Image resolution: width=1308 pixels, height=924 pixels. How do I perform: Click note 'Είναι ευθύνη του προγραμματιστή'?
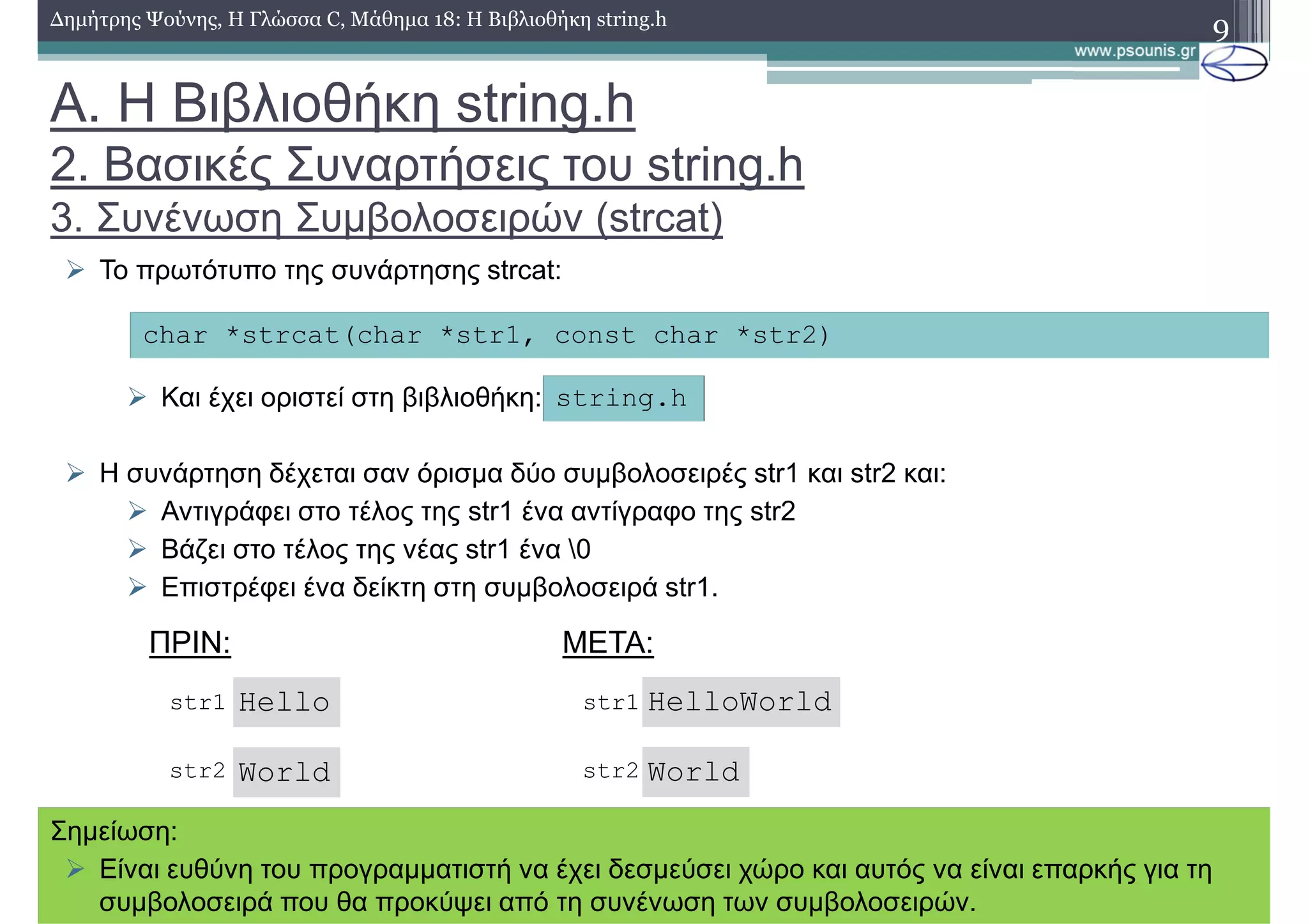click(655, 886)
